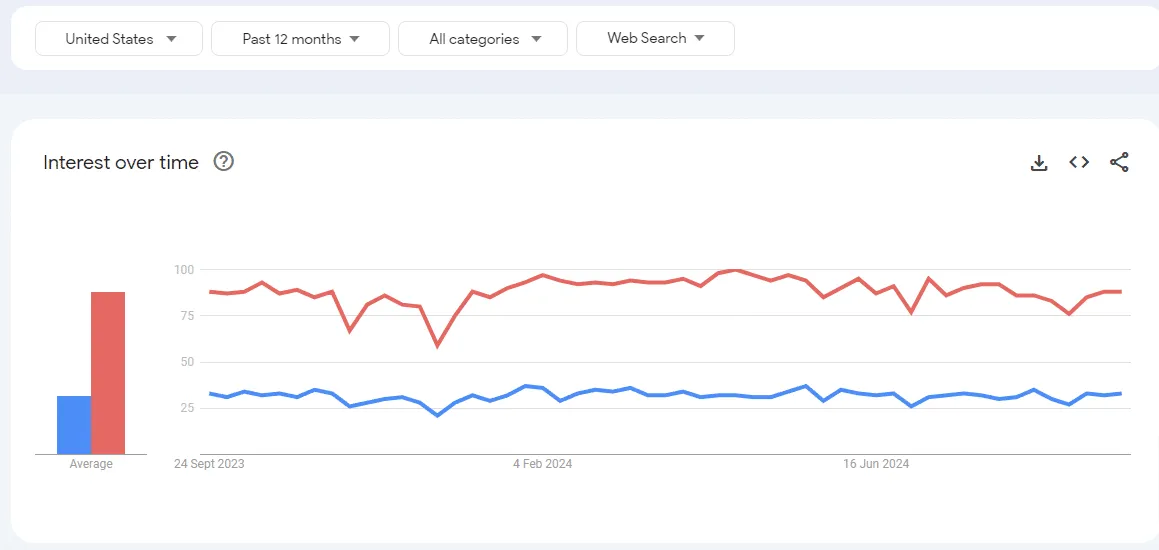The image size is (1159, 550).
Task: Select the blue Average bar
Action: point(74,425)
